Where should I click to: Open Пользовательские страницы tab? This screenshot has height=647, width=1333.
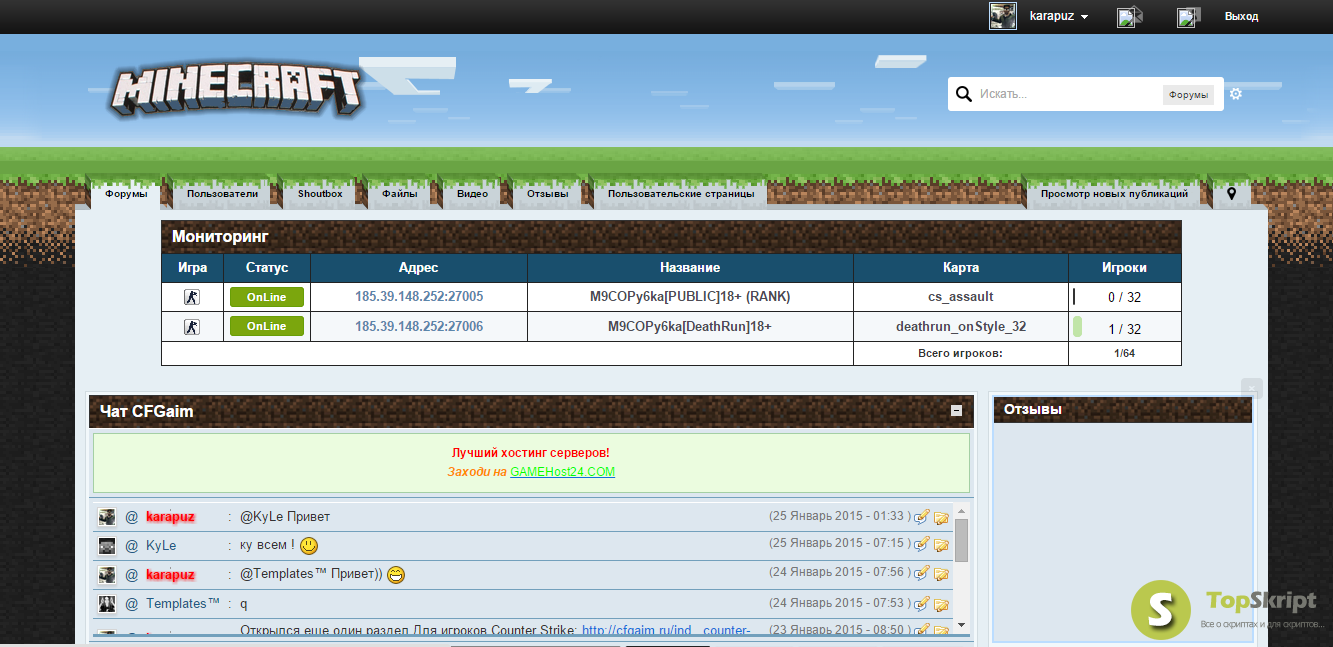point(681,193)
